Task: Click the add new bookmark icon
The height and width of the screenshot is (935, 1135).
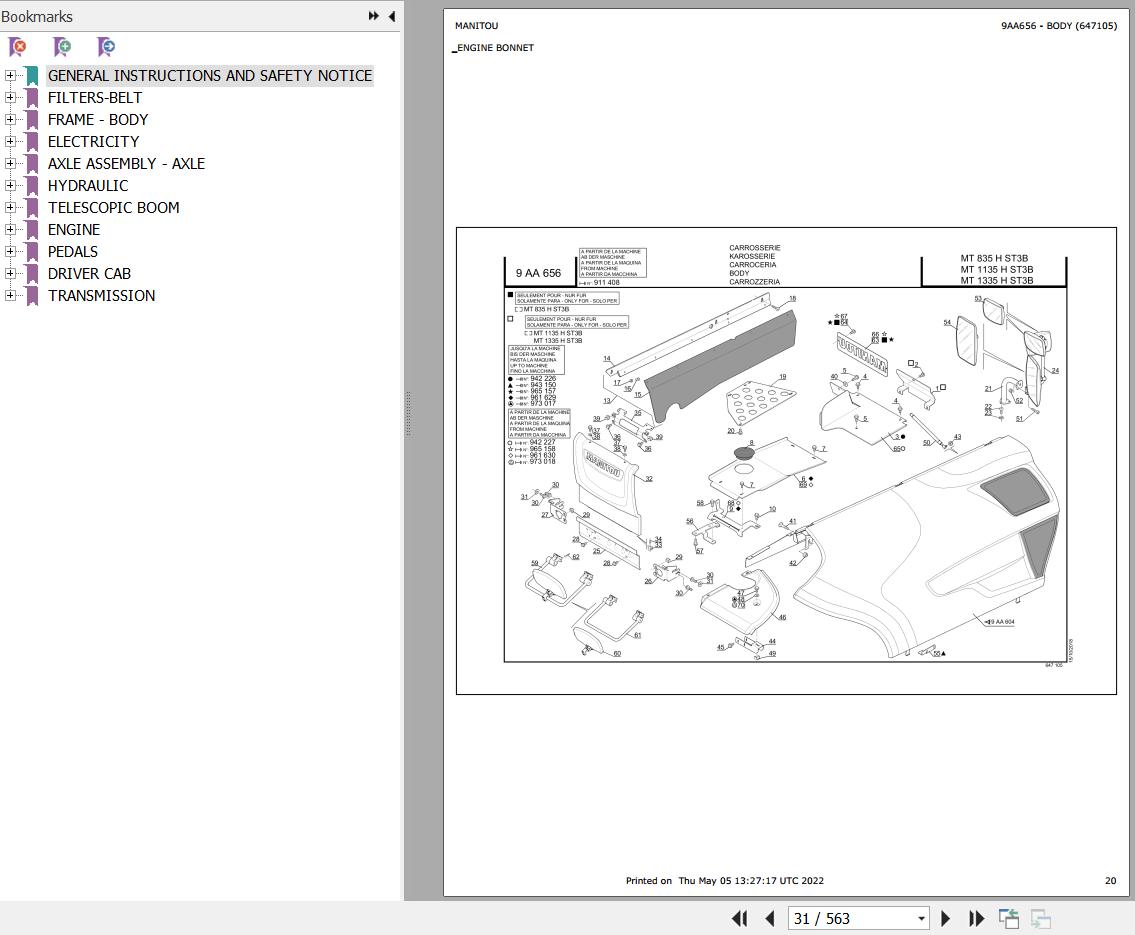Action: coord(62,47)
